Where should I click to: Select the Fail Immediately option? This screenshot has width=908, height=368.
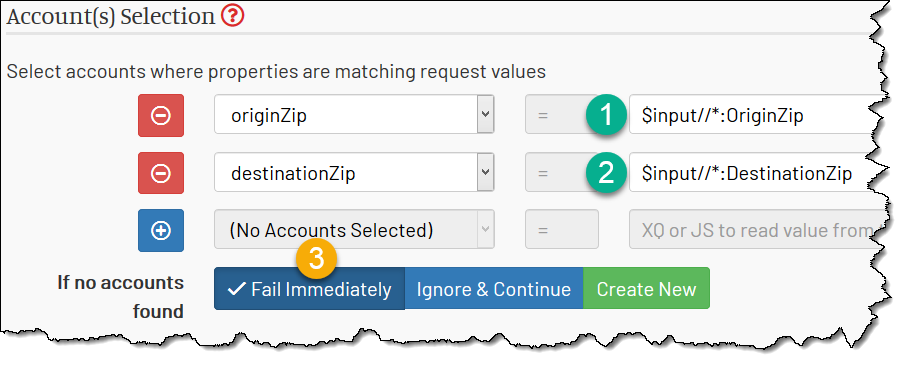point(309,289)
